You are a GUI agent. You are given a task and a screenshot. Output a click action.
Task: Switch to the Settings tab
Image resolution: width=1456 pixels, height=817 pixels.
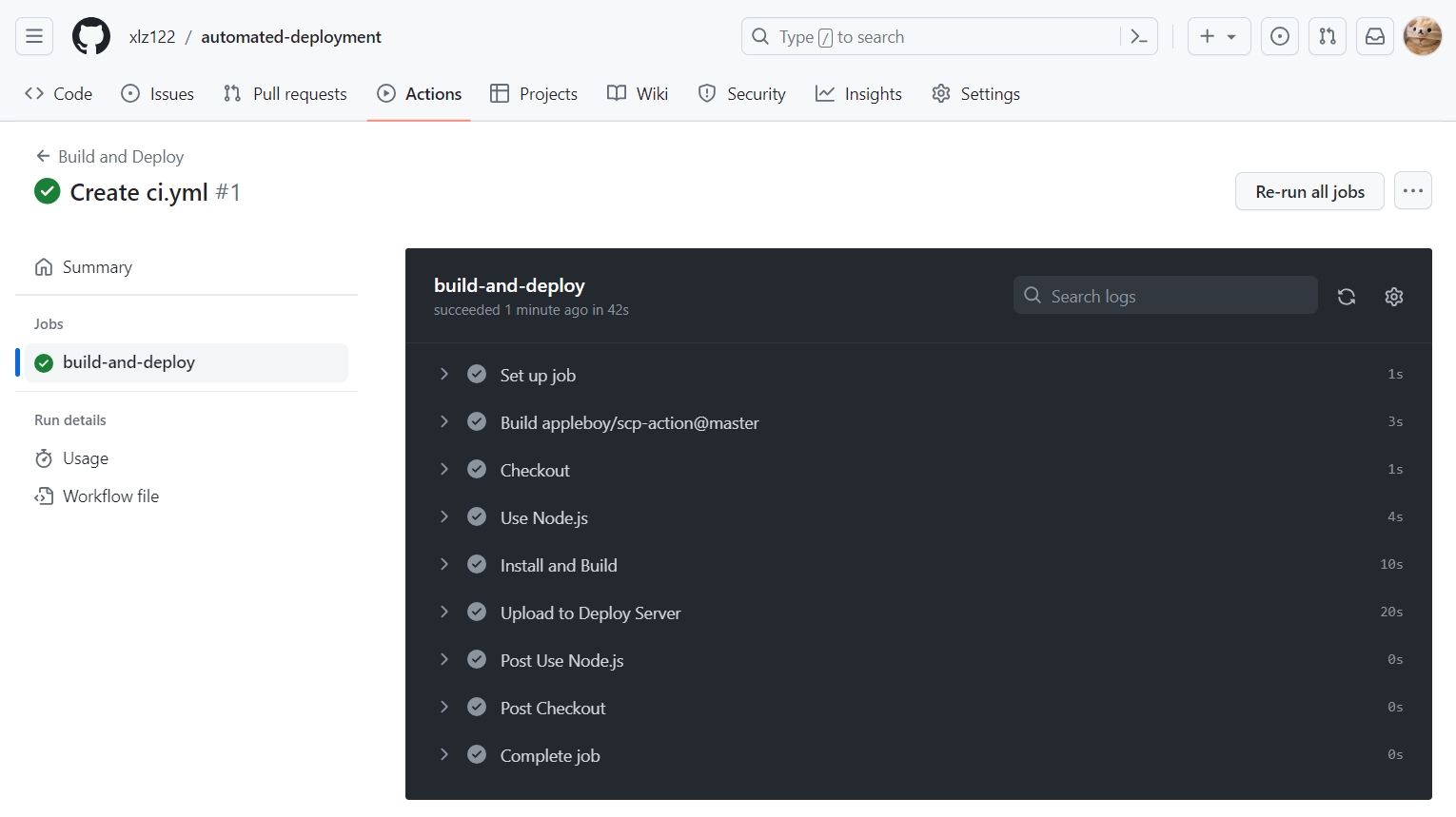click(976, 93)
